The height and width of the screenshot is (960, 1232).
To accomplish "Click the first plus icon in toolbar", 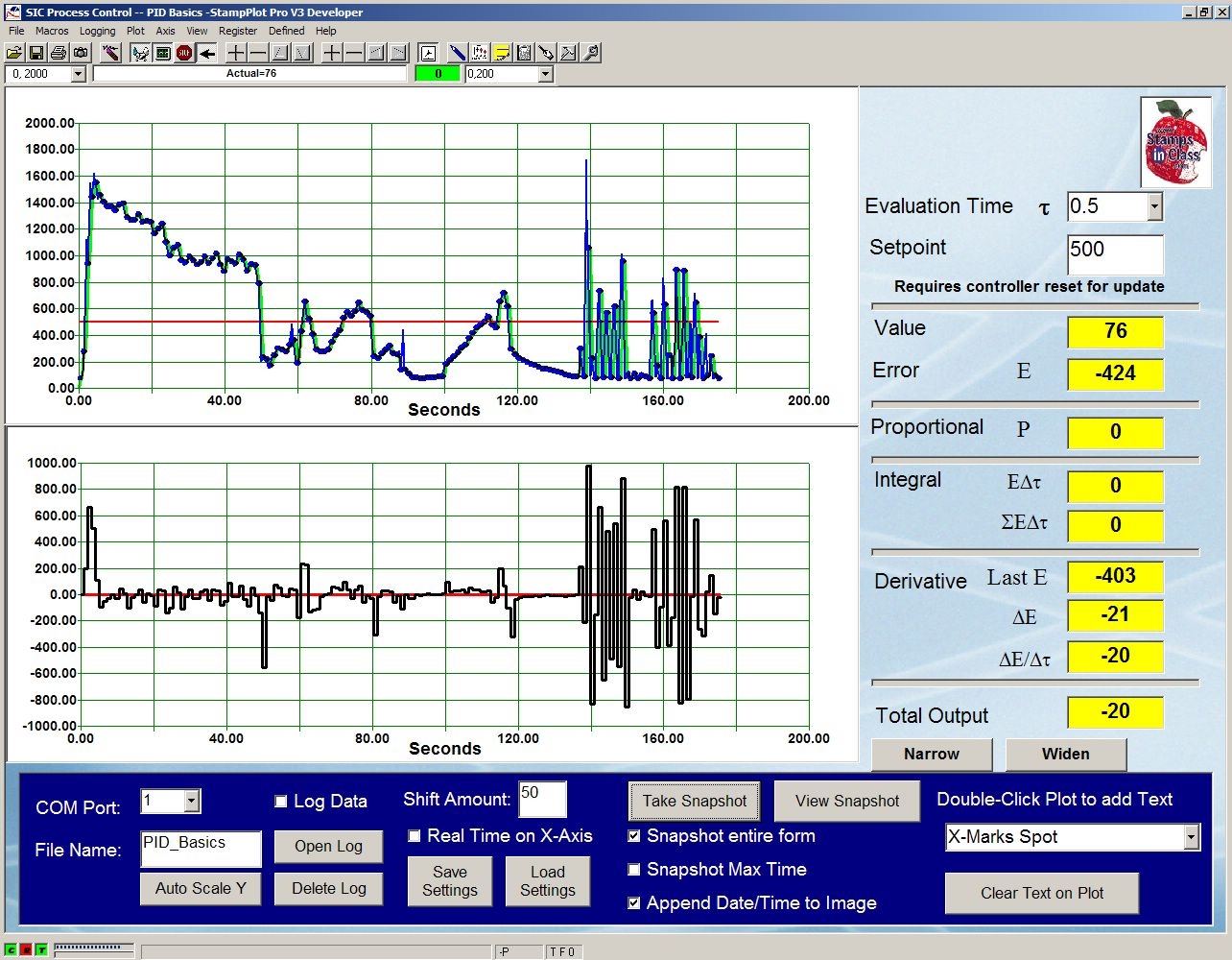I will (x=236, y=53).
